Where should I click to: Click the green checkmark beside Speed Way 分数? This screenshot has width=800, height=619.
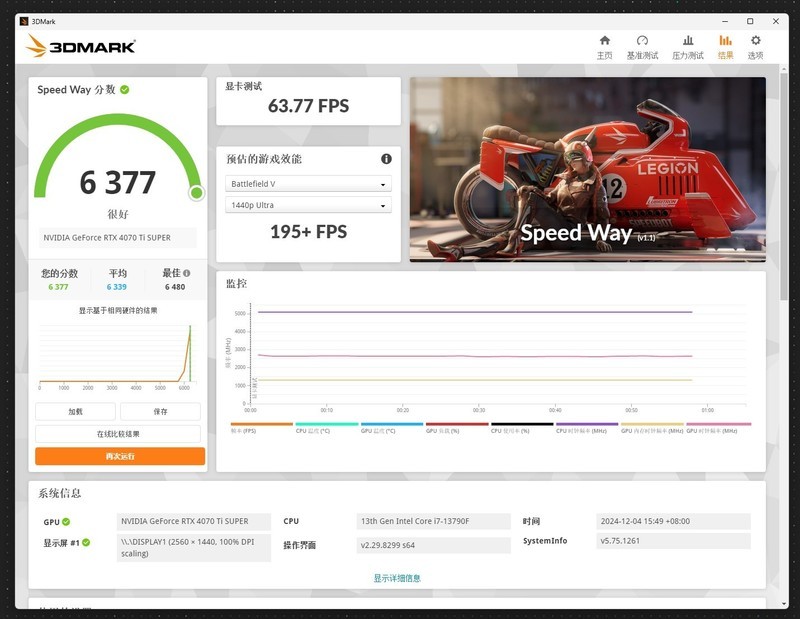coord(124,90)
